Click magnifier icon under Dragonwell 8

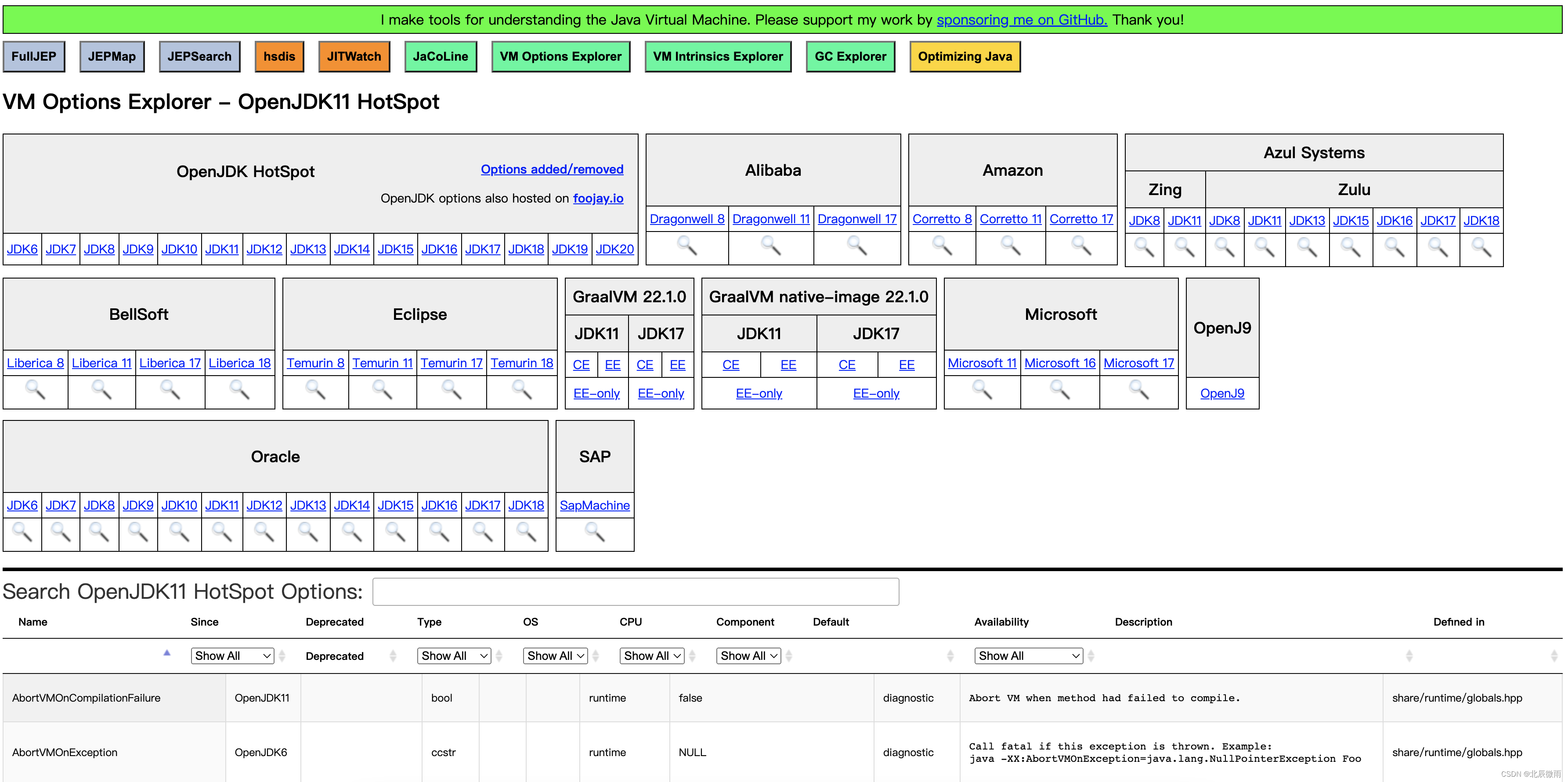click(686, 246)
